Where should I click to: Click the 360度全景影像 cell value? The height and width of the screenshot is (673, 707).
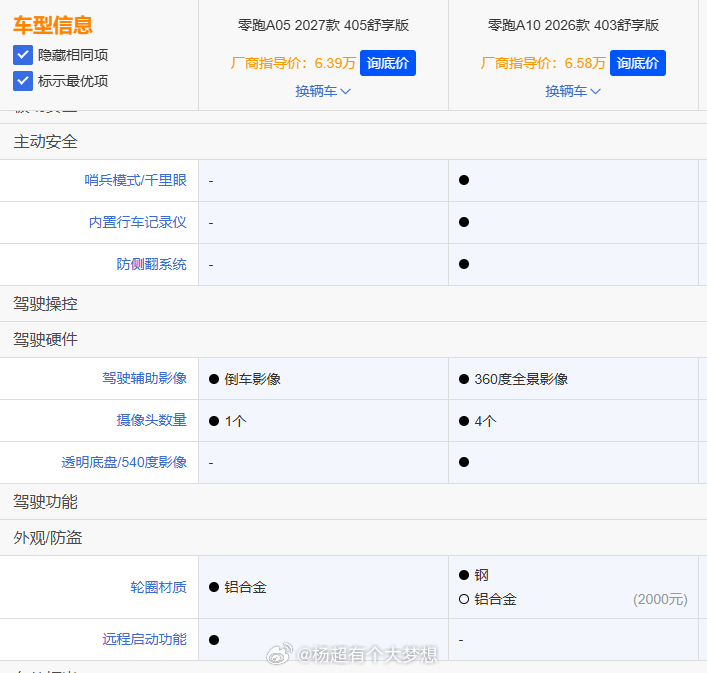[x=521, y=379]
